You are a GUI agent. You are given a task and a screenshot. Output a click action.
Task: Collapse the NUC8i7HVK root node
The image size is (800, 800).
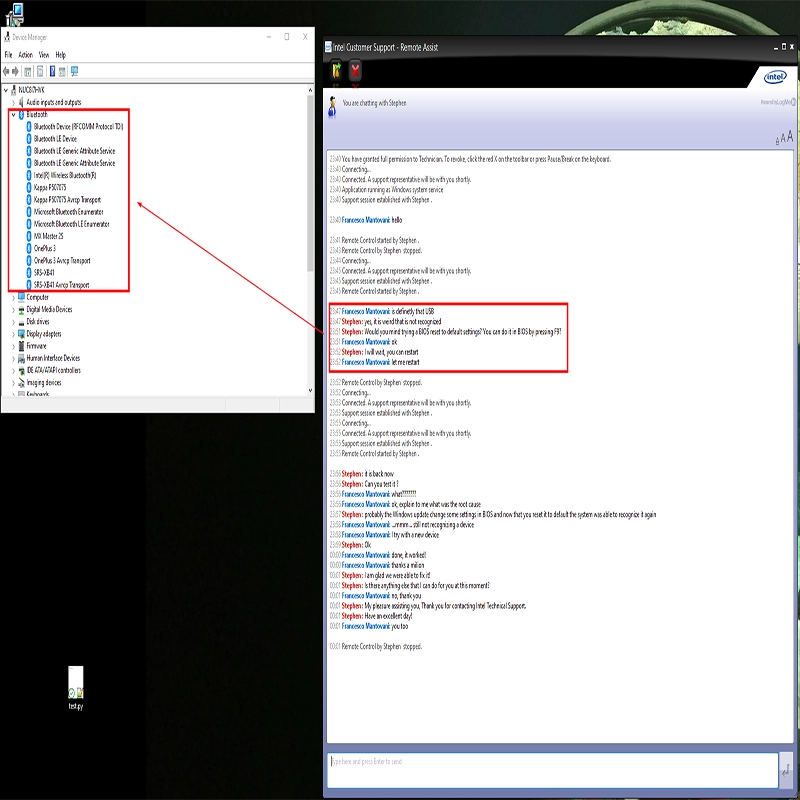point(6,90)
